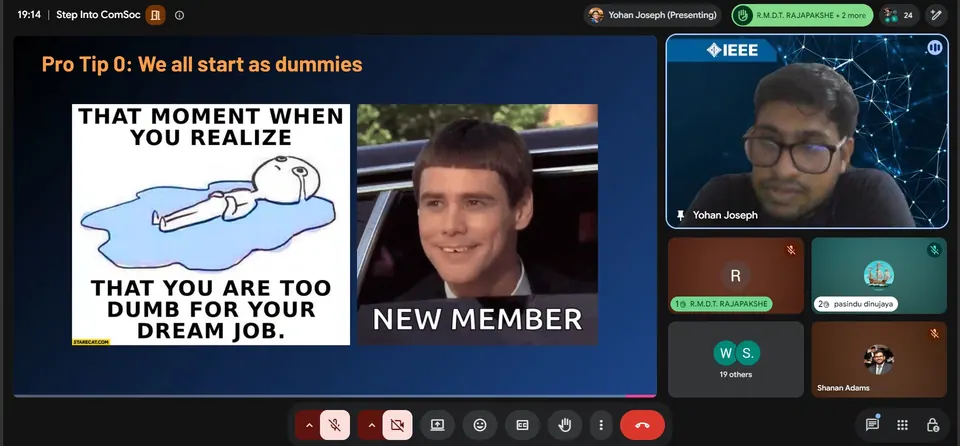This screenshot has width=960, height=446.
Task: Click muted mic icon on Shanan Adams' tile
Action: click(934, 333)
